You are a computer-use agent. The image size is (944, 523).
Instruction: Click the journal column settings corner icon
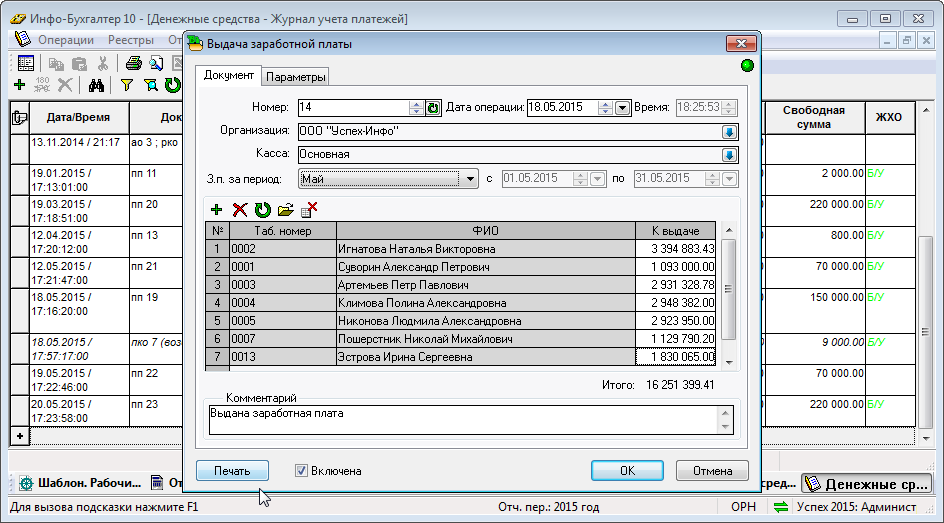(19, 117)
